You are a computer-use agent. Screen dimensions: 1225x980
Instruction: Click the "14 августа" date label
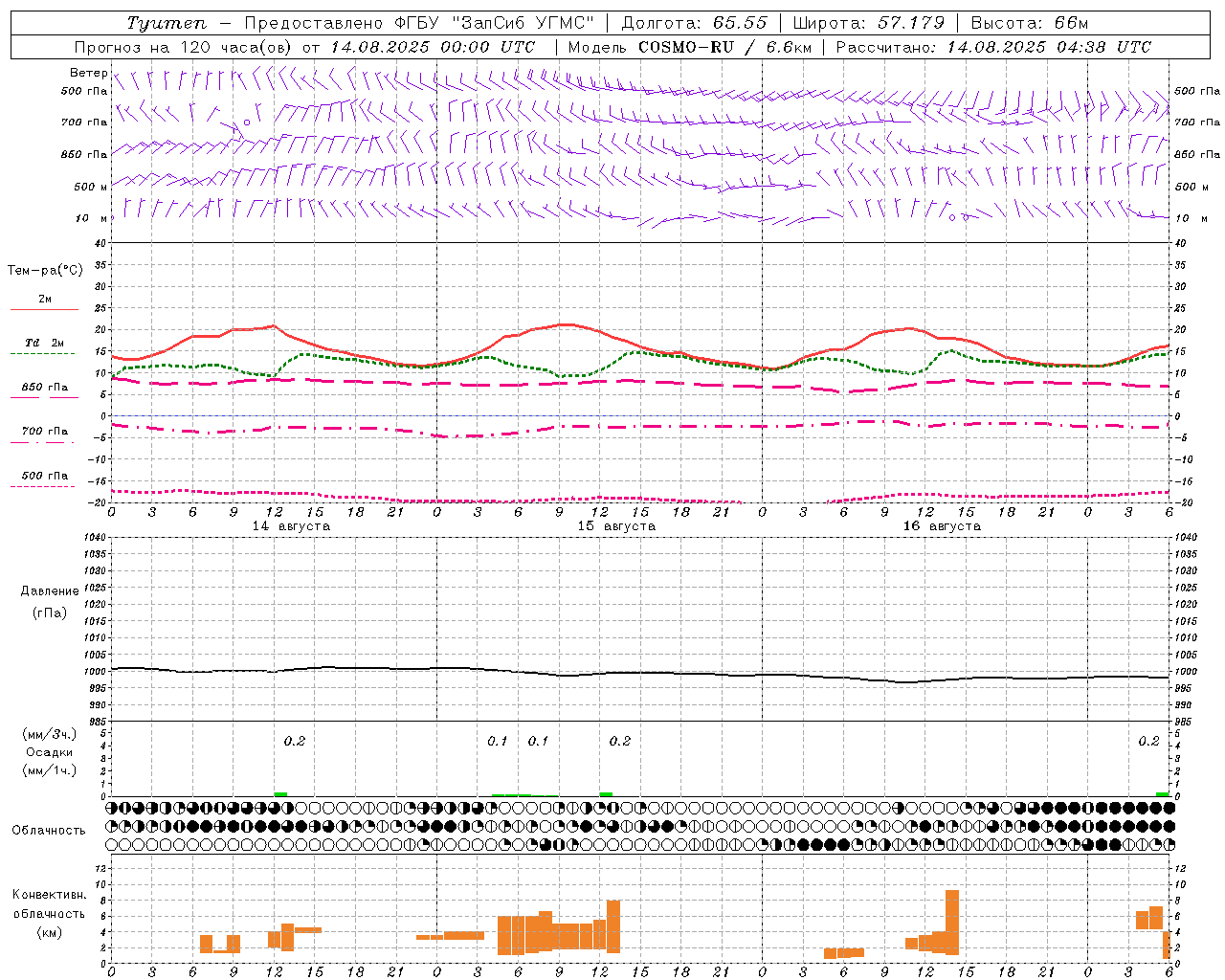pyautogui.click(x=291, y=526)
